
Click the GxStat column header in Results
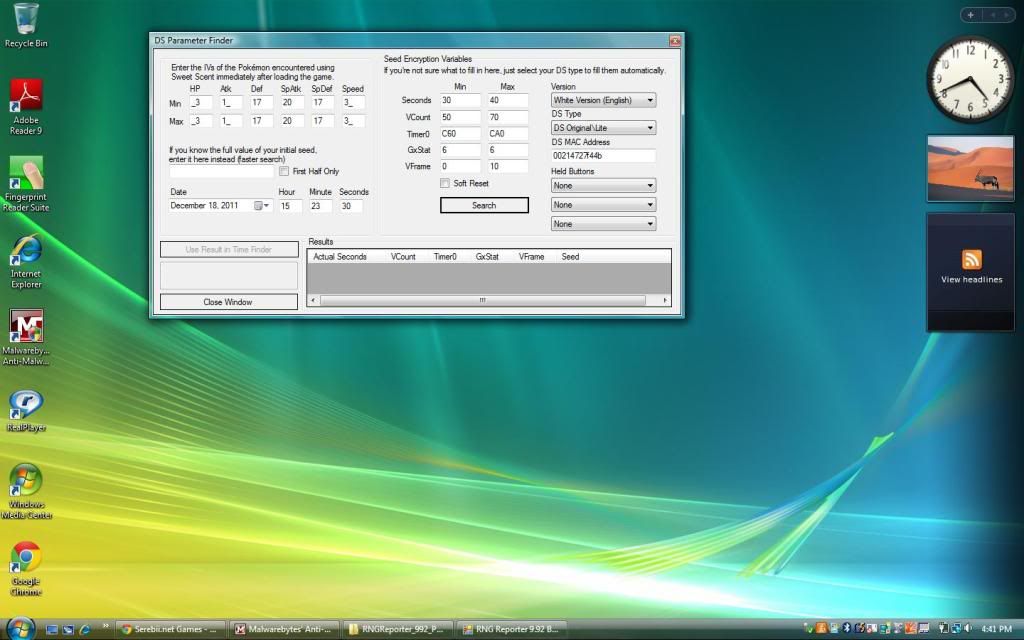487,257
